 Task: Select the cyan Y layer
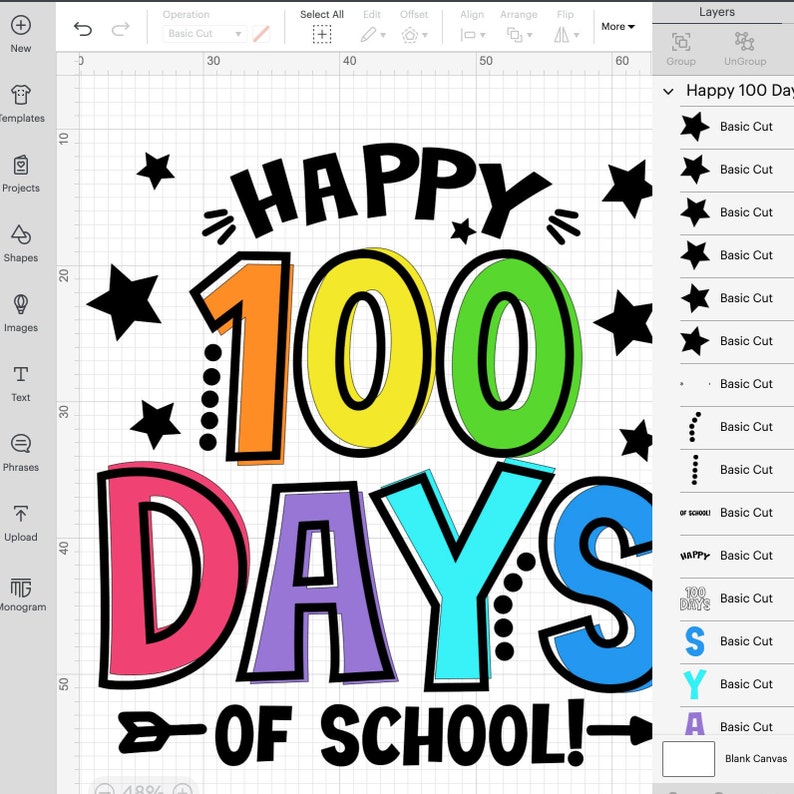[737, 684]
